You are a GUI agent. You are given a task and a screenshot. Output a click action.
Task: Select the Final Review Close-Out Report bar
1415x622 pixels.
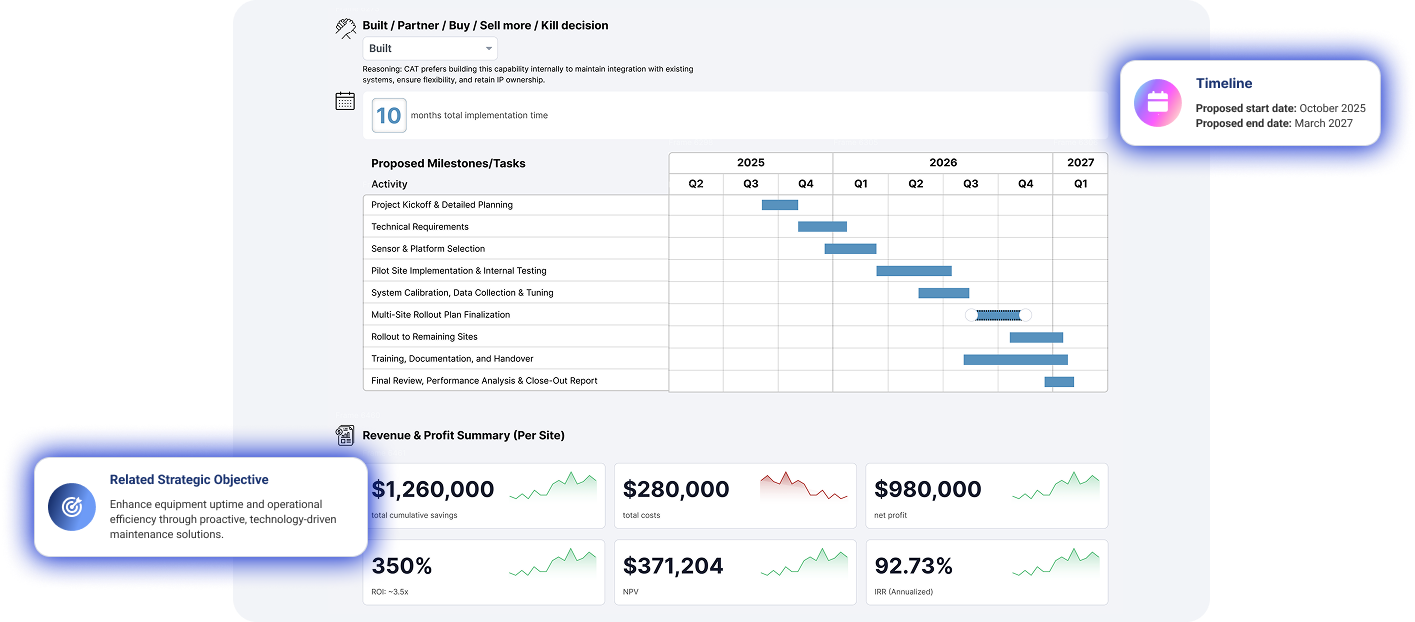pos(1059,381)
